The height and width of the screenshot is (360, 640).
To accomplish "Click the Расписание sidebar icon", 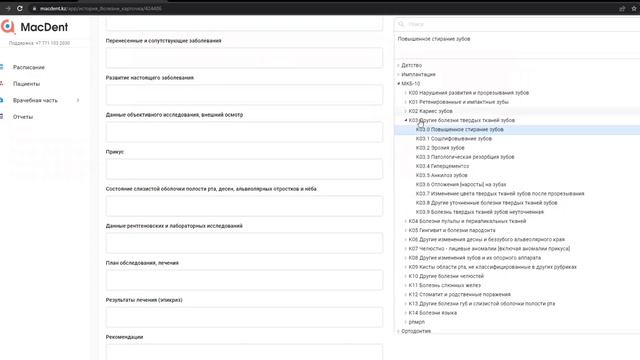I will click(x=2, y=67).
